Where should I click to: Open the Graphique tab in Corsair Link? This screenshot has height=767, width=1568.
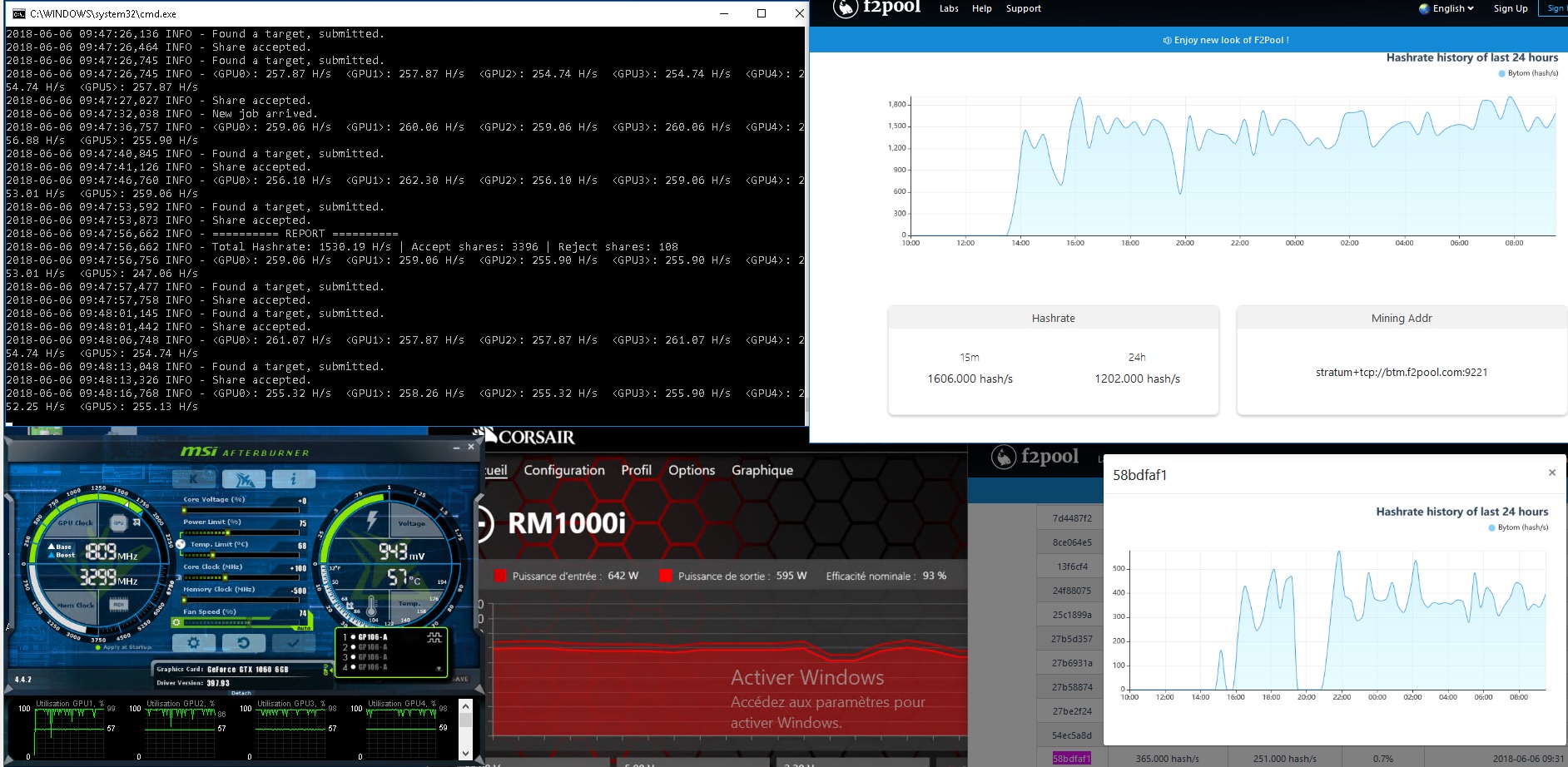762,470
